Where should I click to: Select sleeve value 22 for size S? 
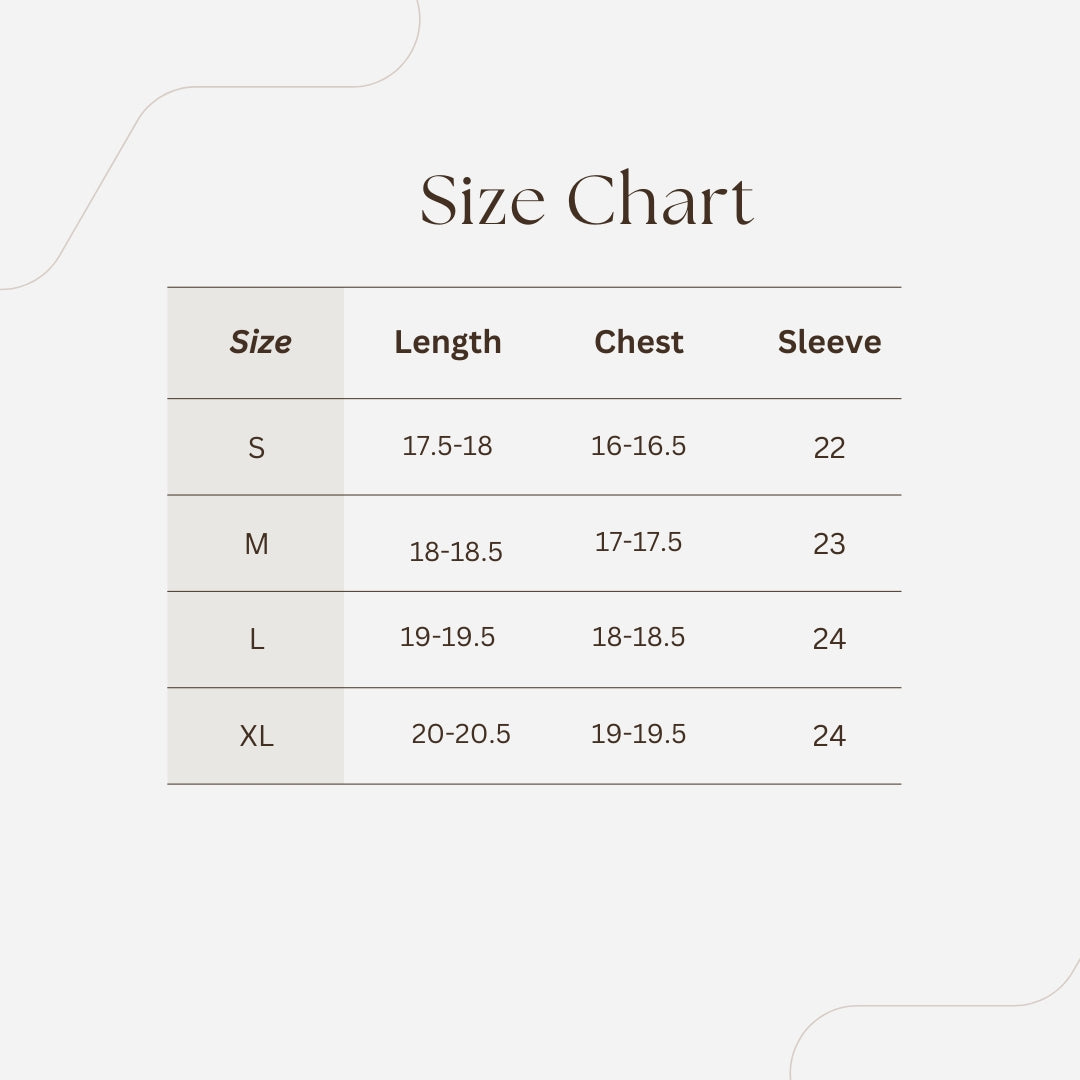(829, 448)
